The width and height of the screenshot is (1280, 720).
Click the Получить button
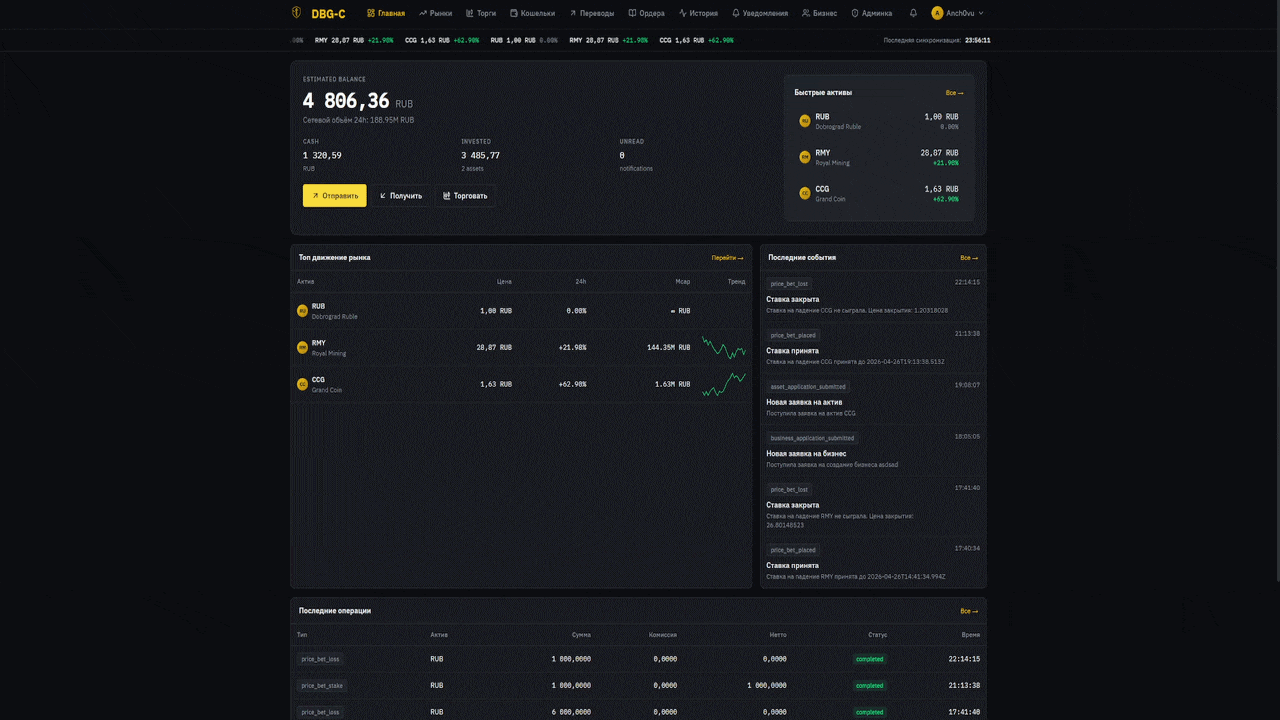point(400,196)
